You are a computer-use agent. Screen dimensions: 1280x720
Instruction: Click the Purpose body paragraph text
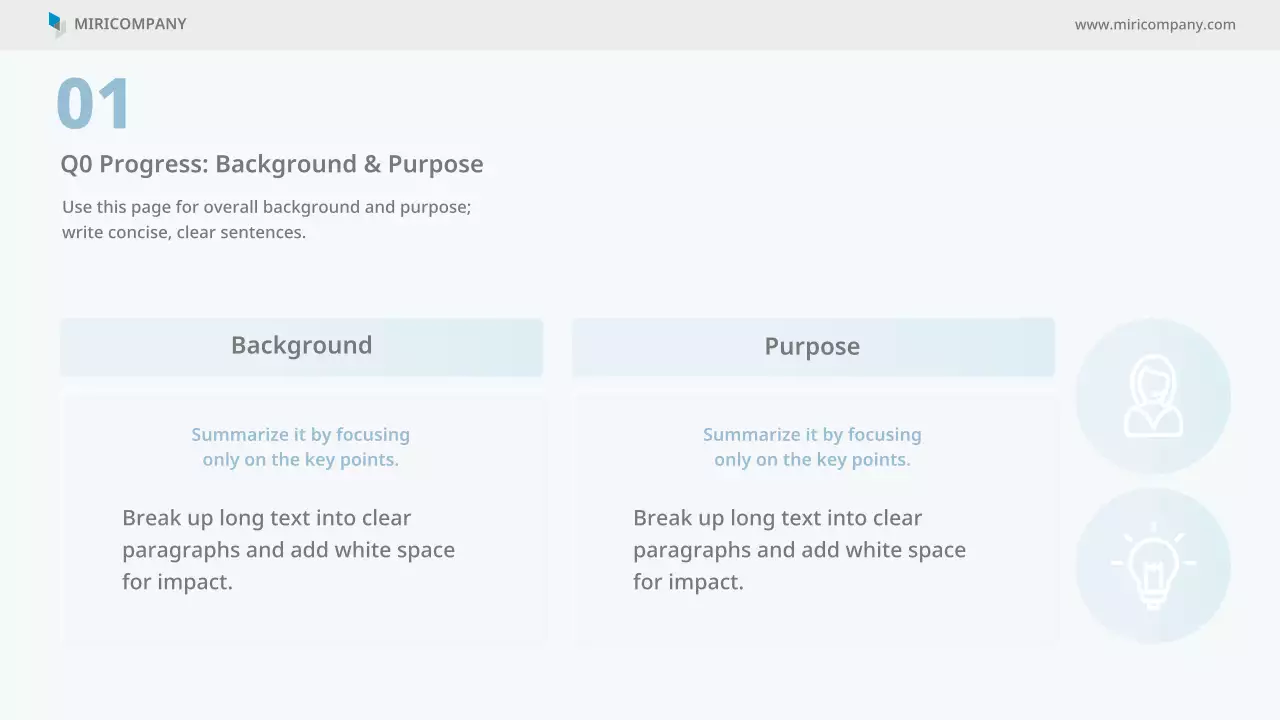pyautogui.click(x=799, y=549)
